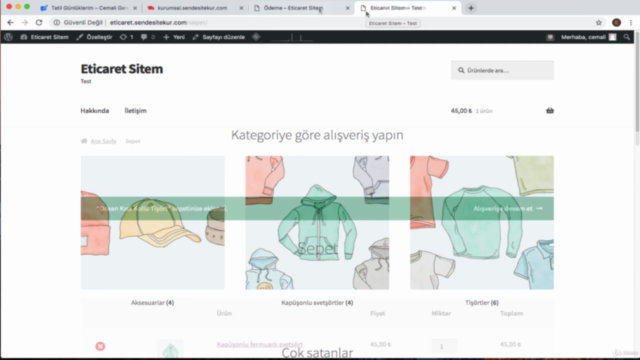Follow the Ana Sayfa breadcrumb link

(x=103, y=141)
